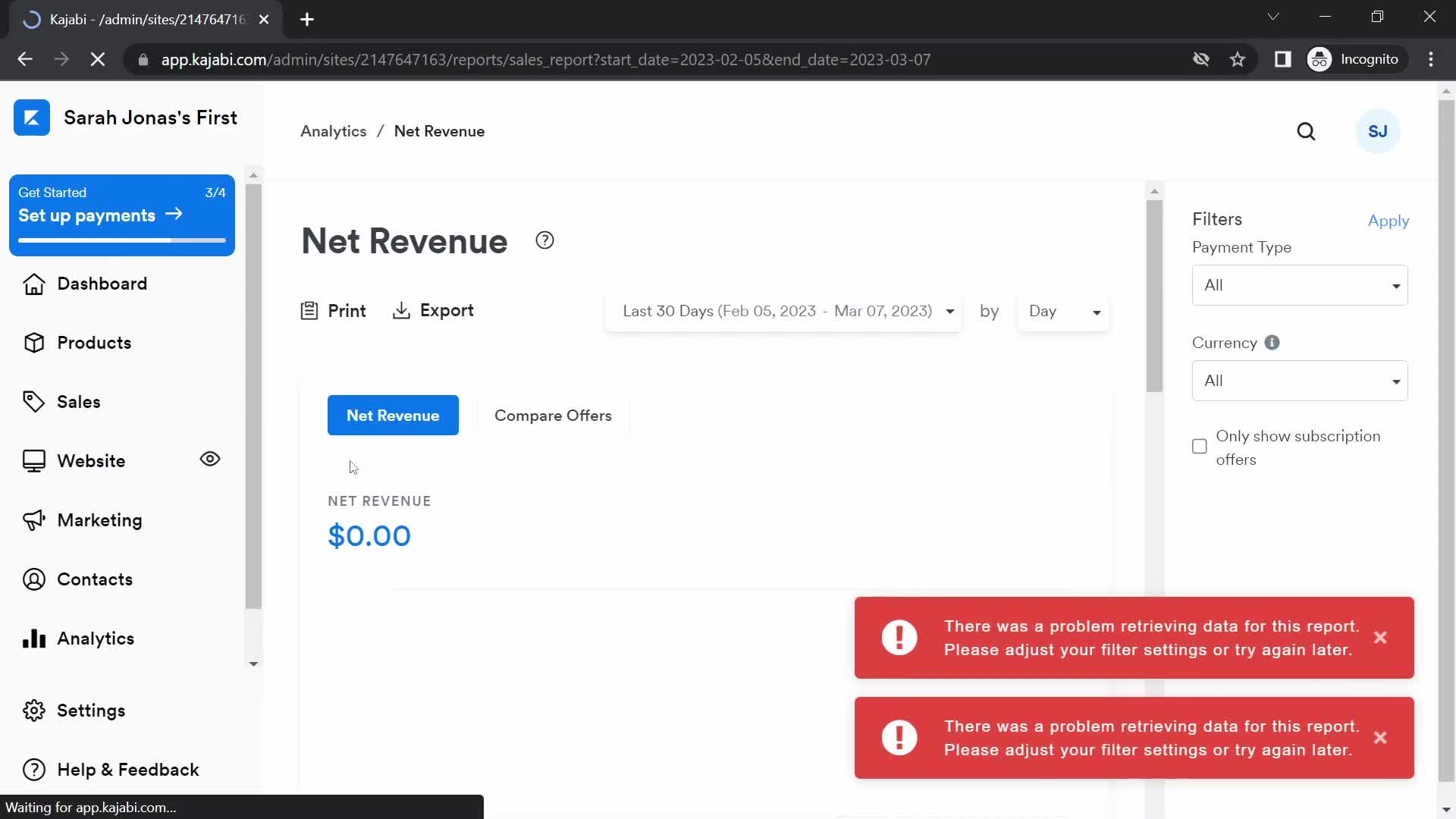The image size is (1456, 819).
Task: Dismiss the first error notification
Action: tap(1380, 638)
